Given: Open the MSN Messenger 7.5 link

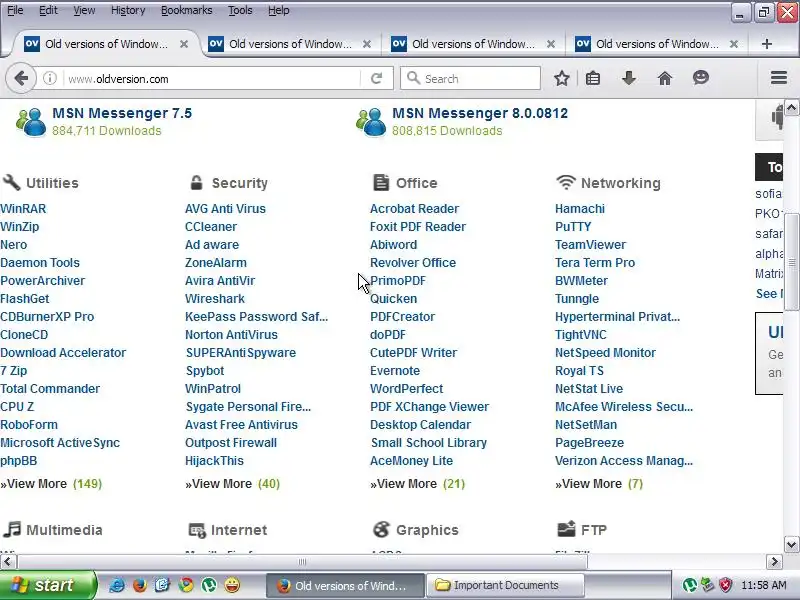Looking at the screenshot, I should tap(122, 113).
